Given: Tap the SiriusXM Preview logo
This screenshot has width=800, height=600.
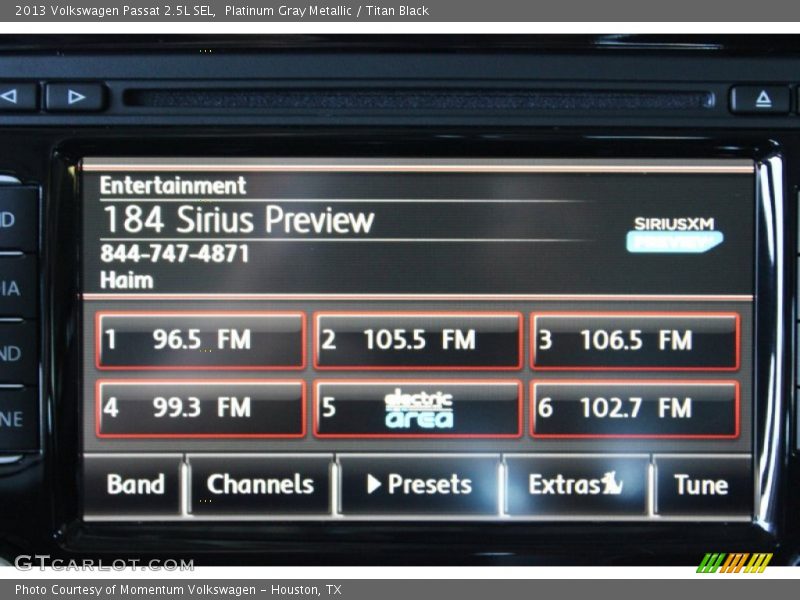Looking at the screenshot, I should click(674, 234).
